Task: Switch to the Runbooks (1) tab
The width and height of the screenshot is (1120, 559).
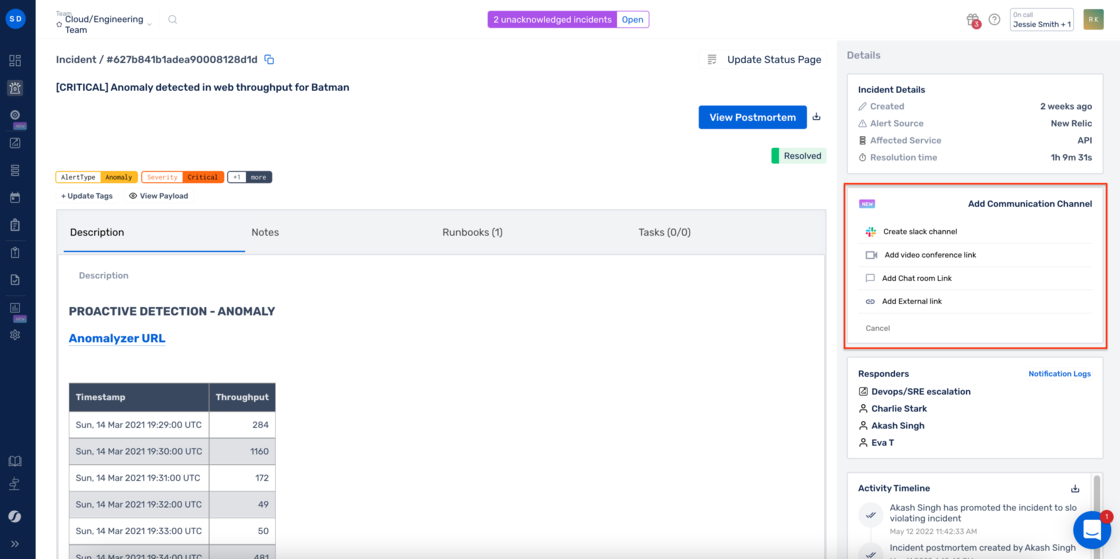Action: point(472,232)
